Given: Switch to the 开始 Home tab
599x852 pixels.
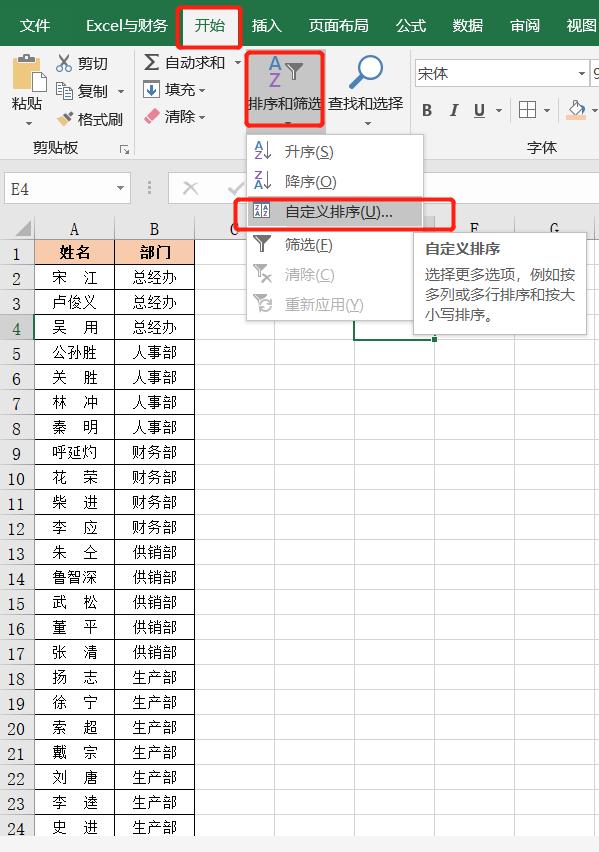Looking at the screenshot, I should coord(209,26).
